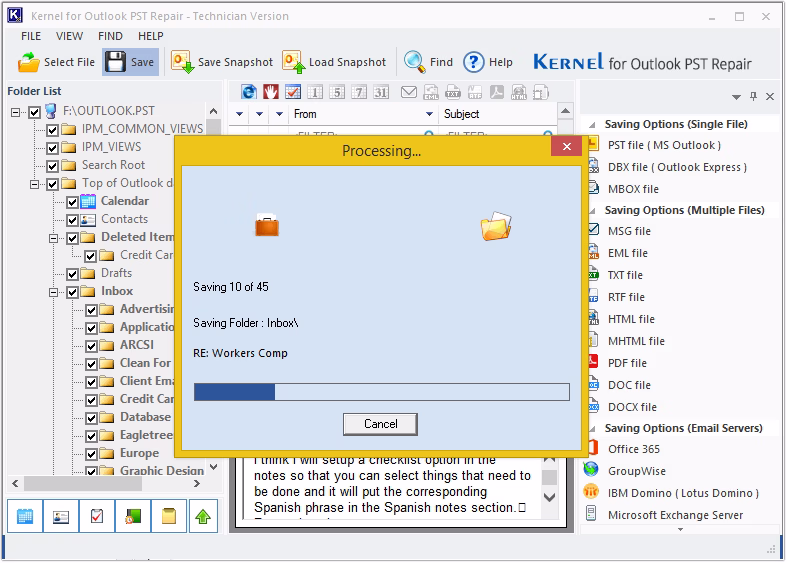Click the yellow notes icon in bottom bar
787x563 pixels.
169,516
